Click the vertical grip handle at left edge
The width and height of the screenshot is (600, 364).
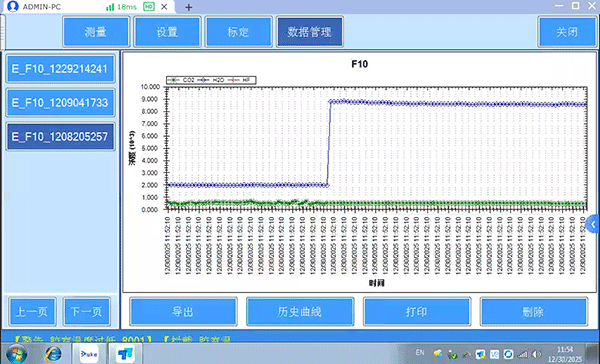point(2,32)
